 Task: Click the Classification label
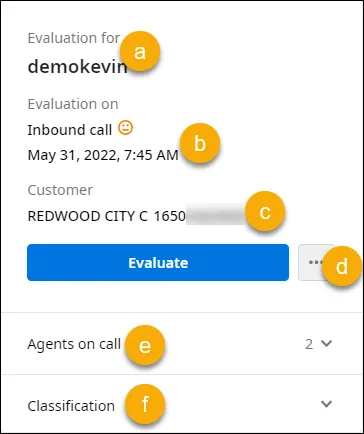pyautogui.click(x=71, y=406)
